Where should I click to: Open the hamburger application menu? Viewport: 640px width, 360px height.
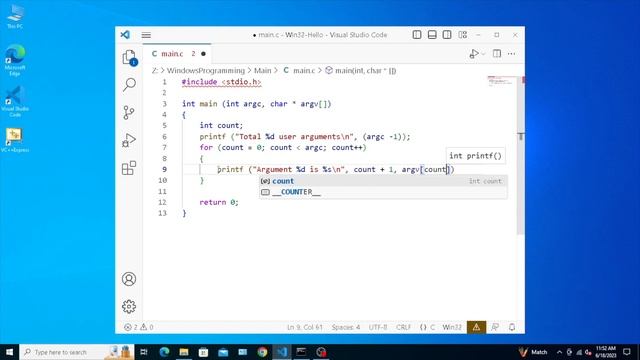tap(146, 35)
